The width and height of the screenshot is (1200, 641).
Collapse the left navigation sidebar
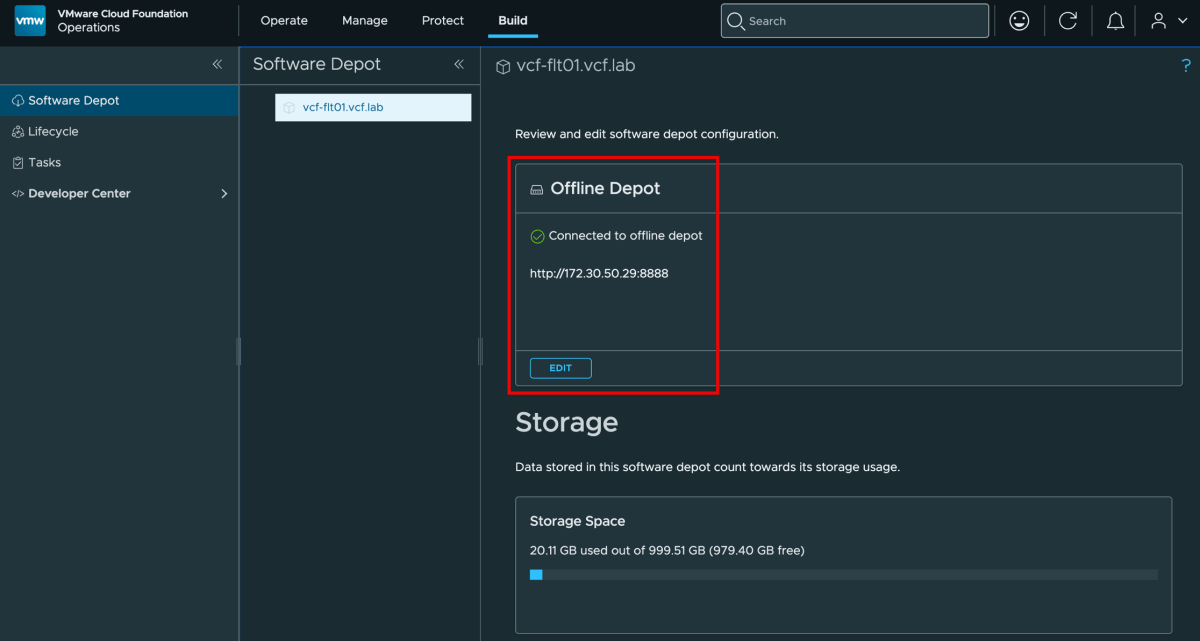[x=217, y=64]
